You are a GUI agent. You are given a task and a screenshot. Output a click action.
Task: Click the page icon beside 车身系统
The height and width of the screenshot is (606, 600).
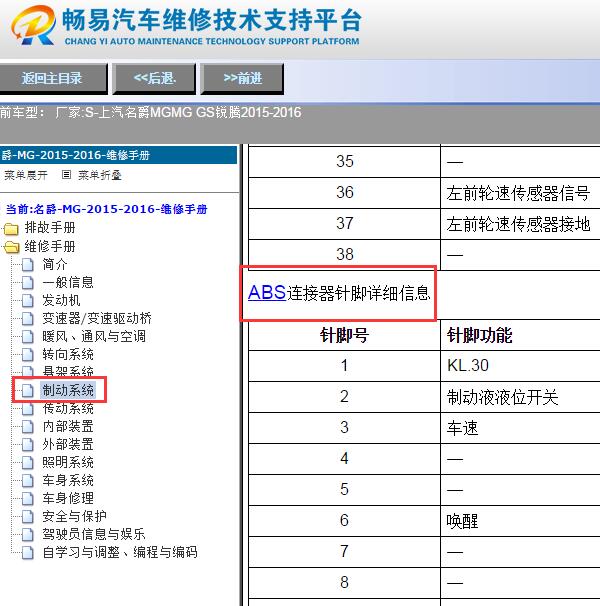point(27,480)
